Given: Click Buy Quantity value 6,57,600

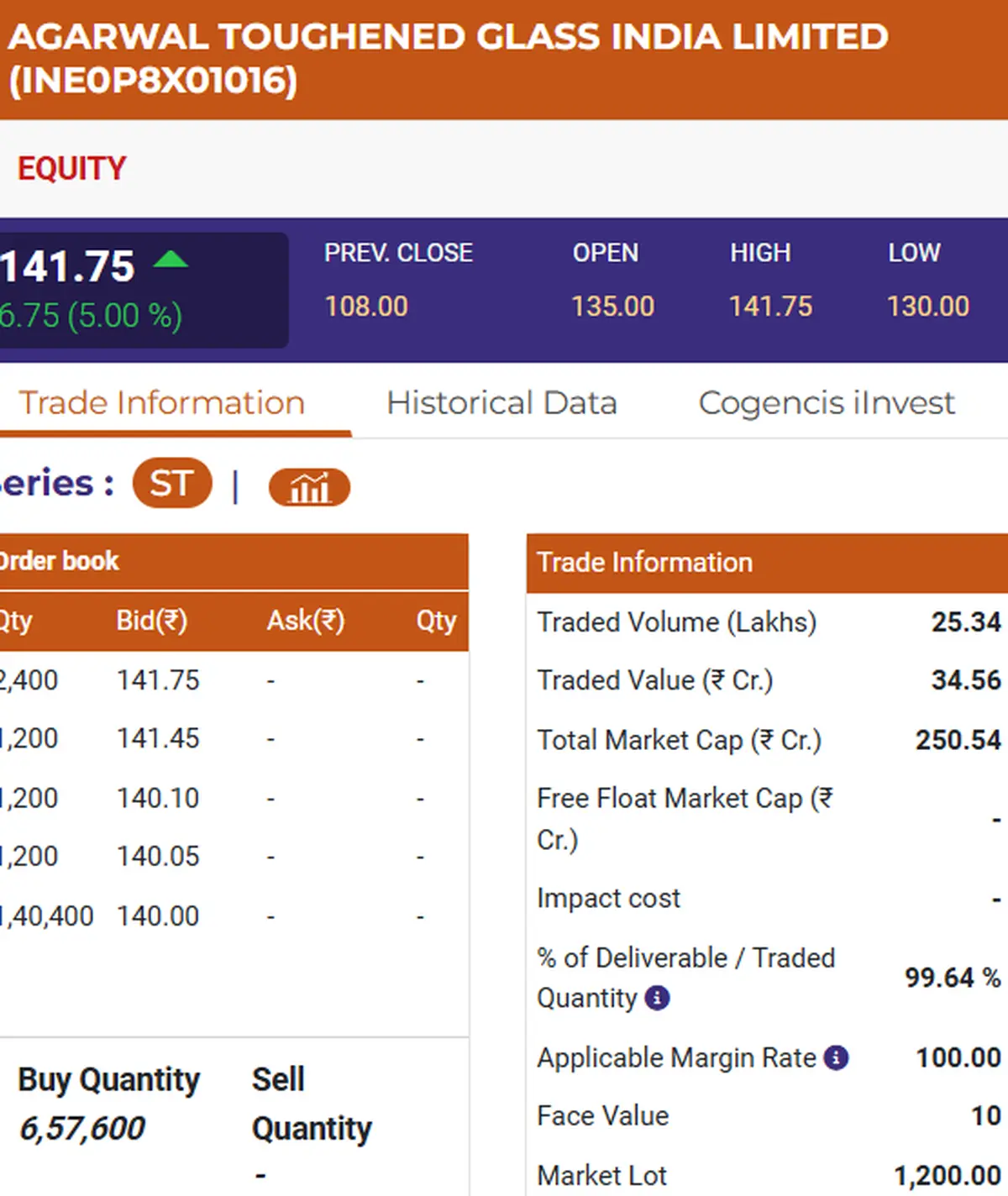Looking at the screenshot, I should 82,1129.
